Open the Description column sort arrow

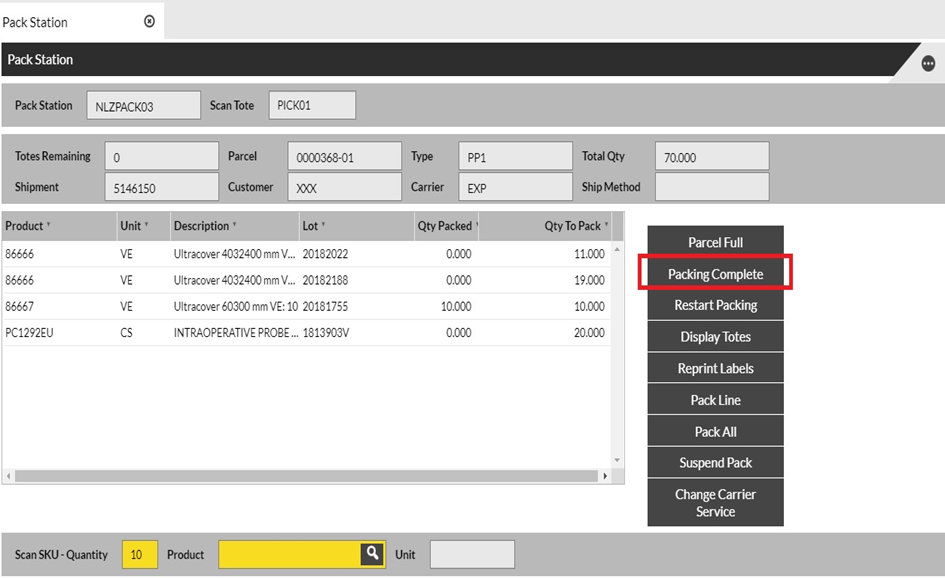235,226
